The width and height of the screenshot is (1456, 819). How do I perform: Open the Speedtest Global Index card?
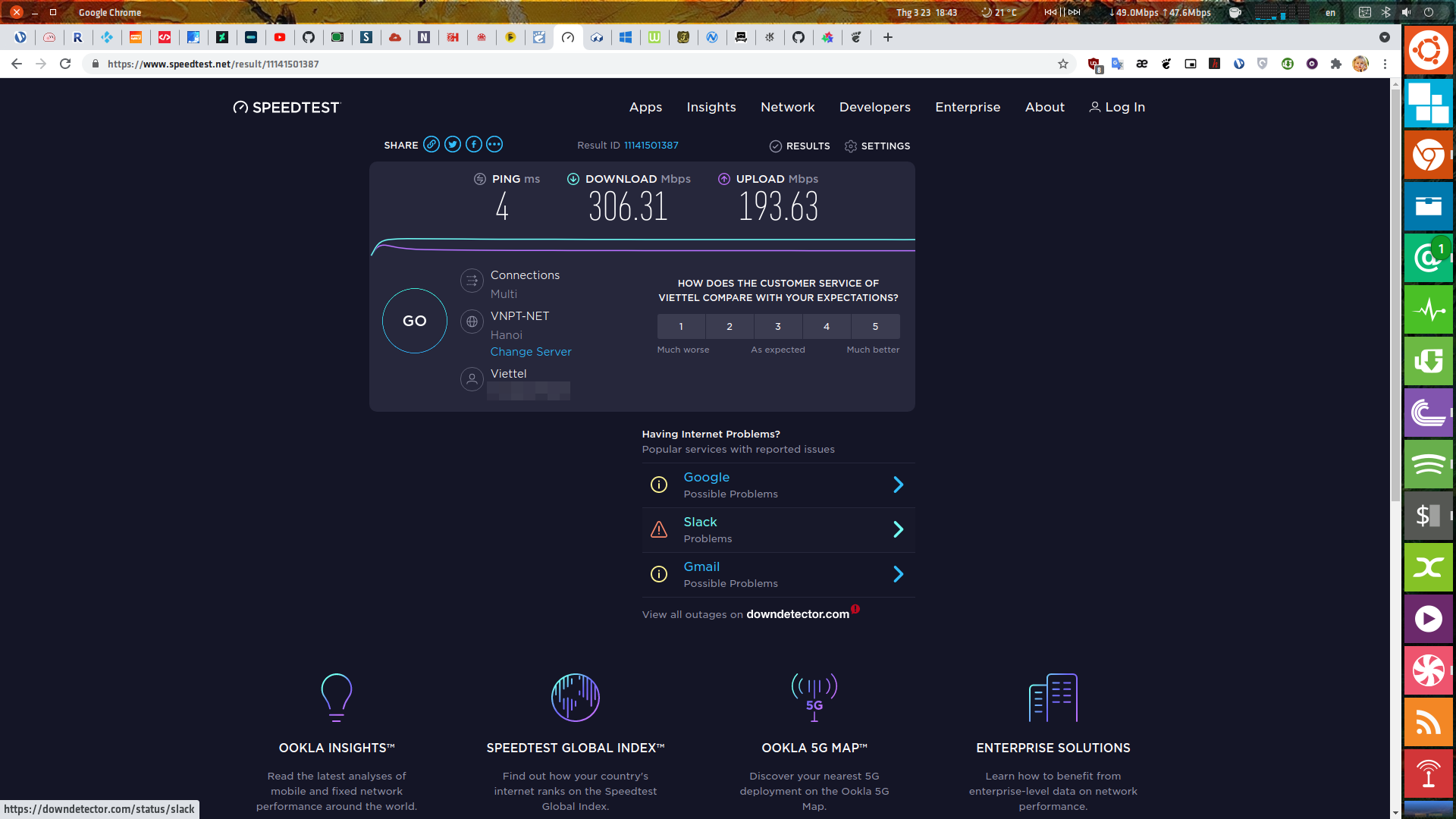click(x=576, y=742)
